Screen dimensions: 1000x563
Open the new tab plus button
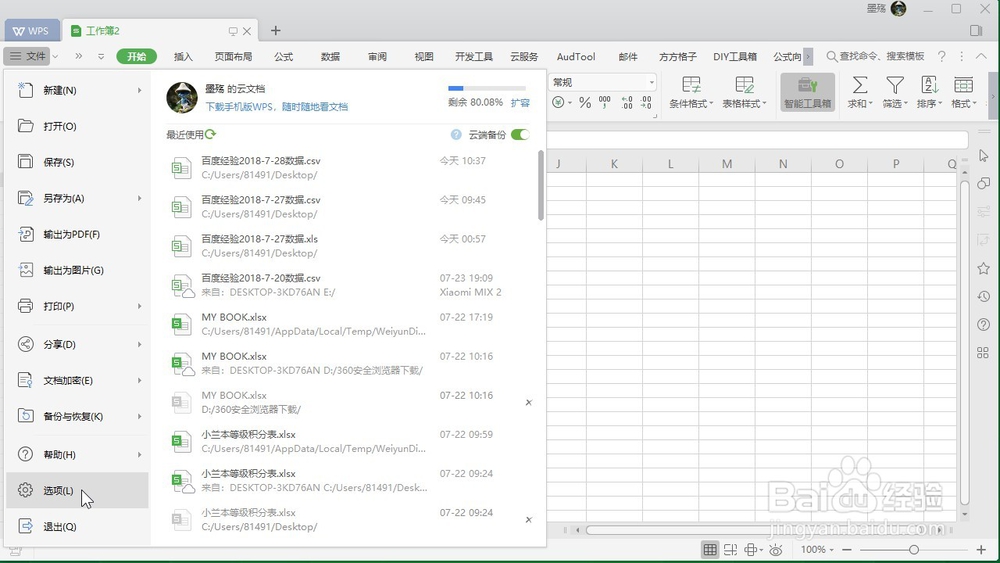pyautogui.click(x=276, y=31)
